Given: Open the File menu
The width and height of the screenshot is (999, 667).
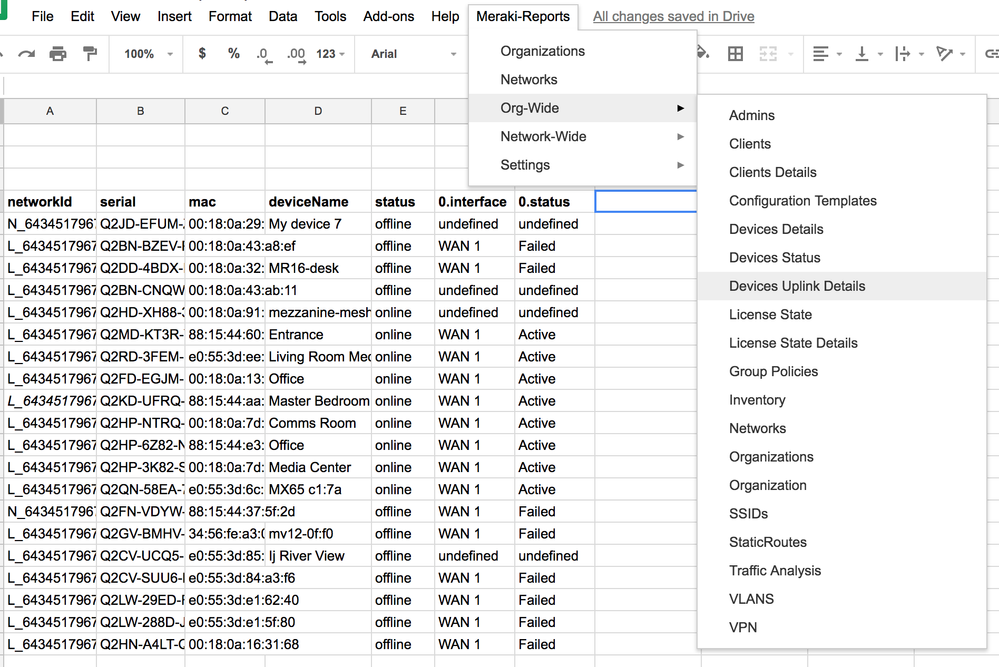Looking at the screenshot, I should [43, 17].
